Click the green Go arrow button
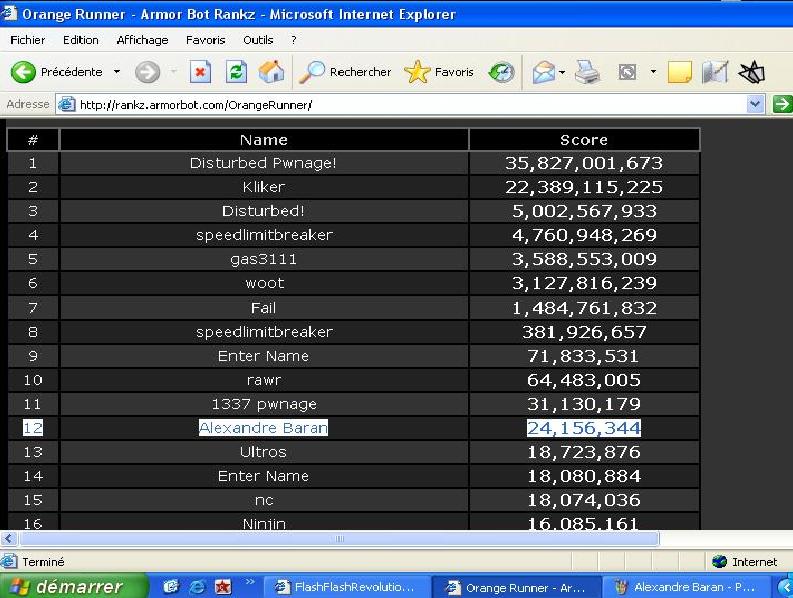The image size is (793, 598). [x=782, y=104]
